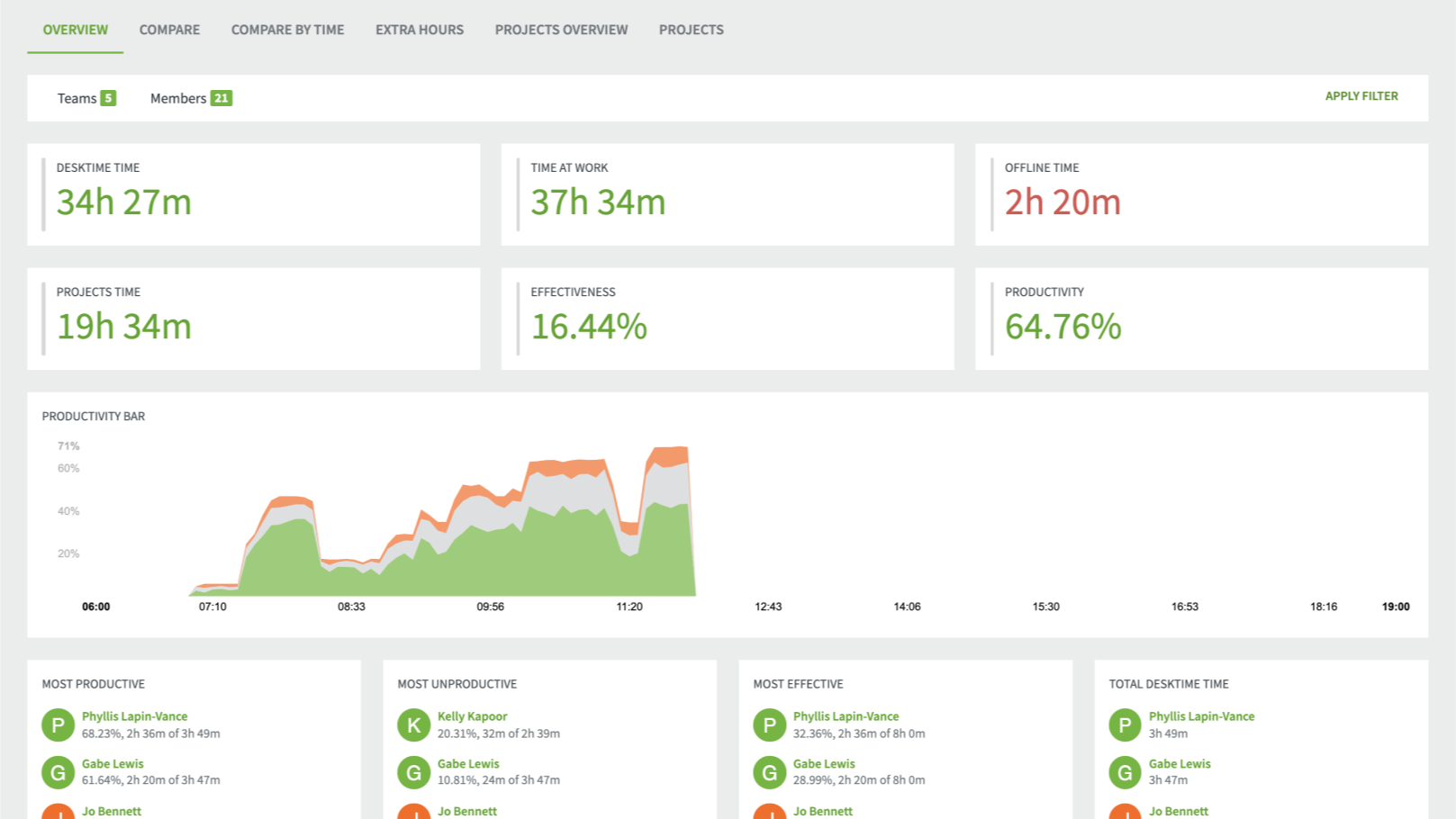
Task: Open the Members filter showing 21 members
Action: [191, 98]
